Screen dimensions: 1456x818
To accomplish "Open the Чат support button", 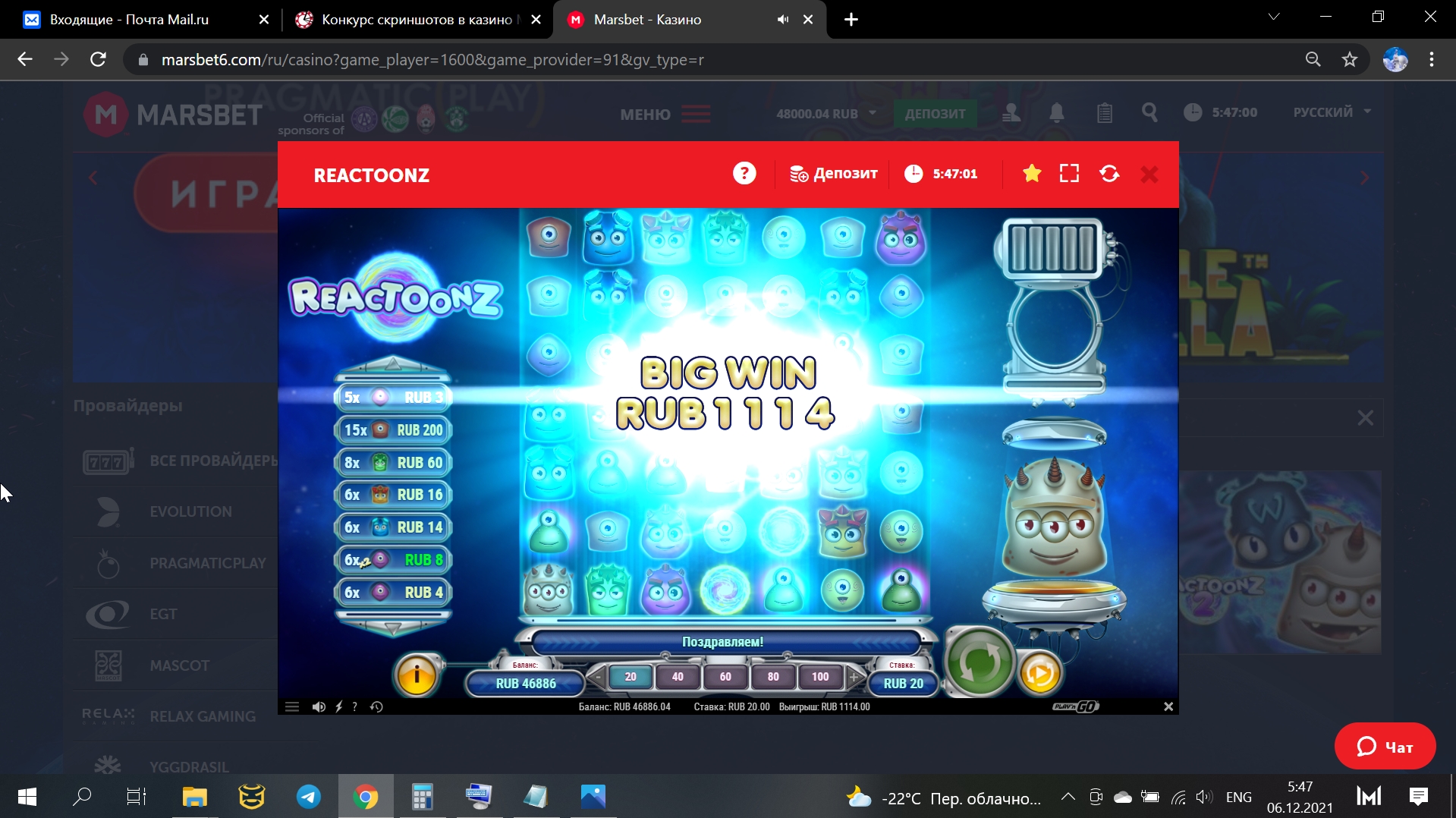I will click(1385, 747).
